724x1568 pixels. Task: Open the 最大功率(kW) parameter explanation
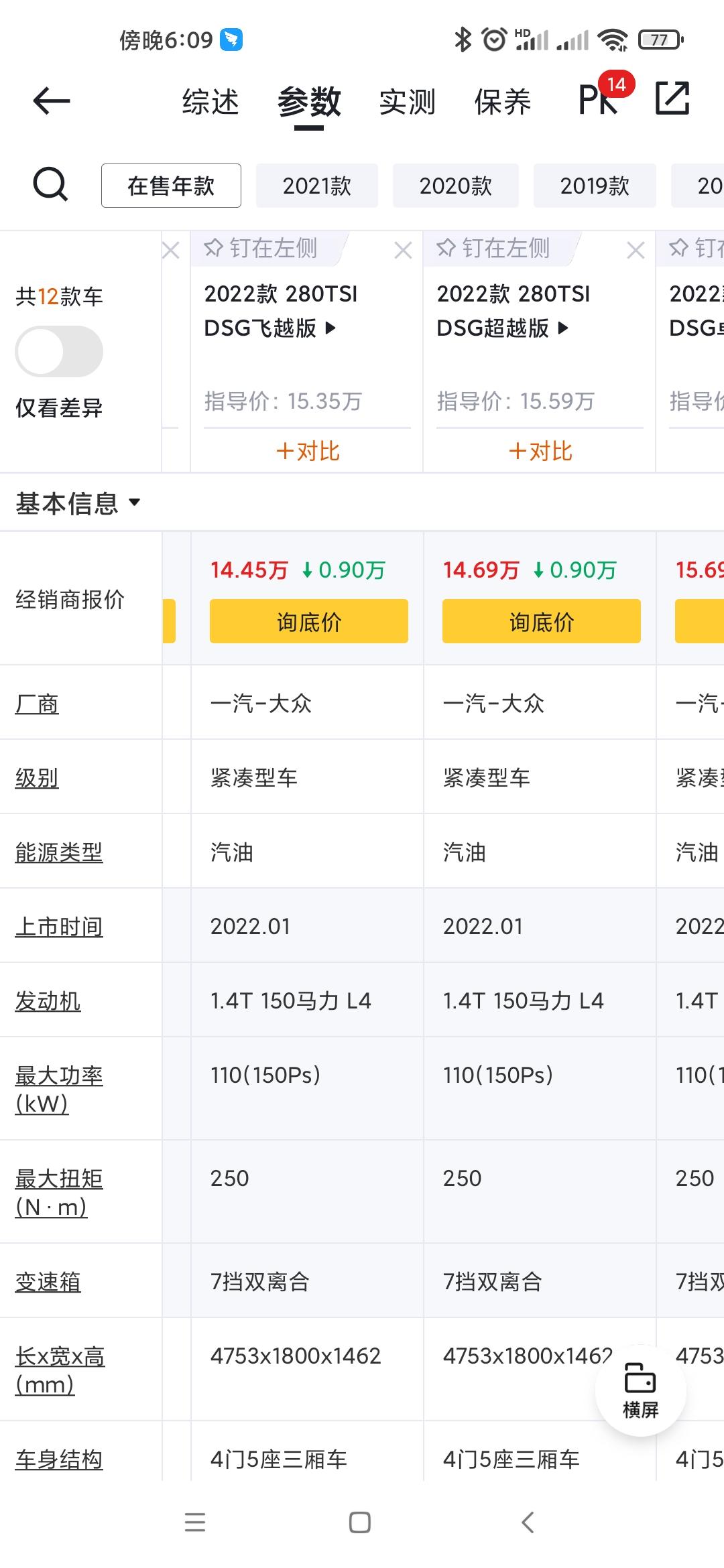point(59,1090)
